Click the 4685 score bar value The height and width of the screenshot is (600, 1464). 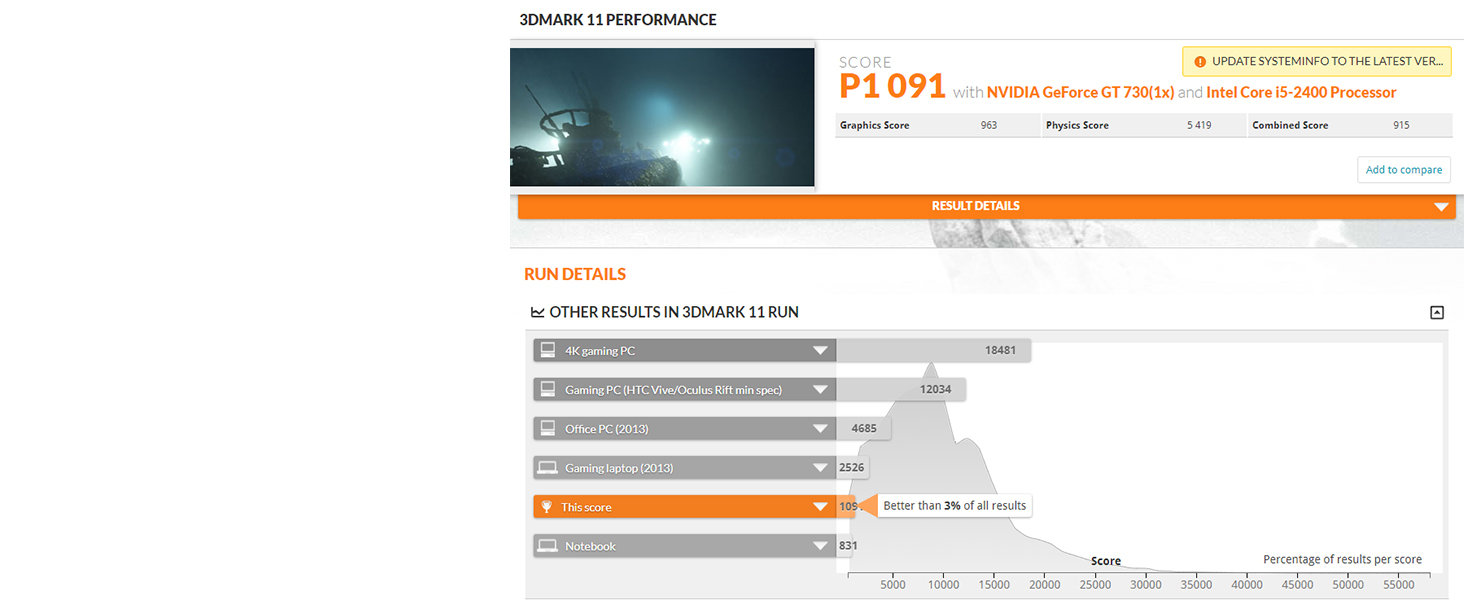click(x=864, y=428)
